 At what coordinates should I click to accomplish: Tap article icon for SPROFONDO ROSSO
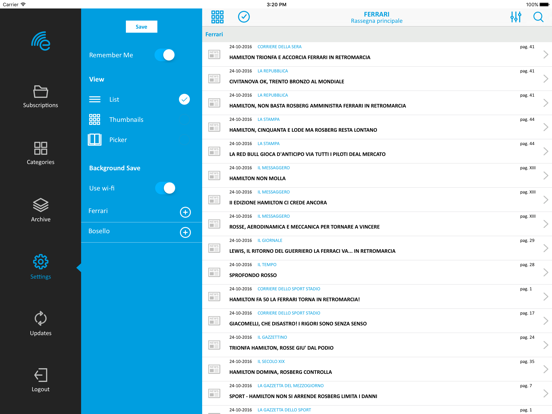214,272
